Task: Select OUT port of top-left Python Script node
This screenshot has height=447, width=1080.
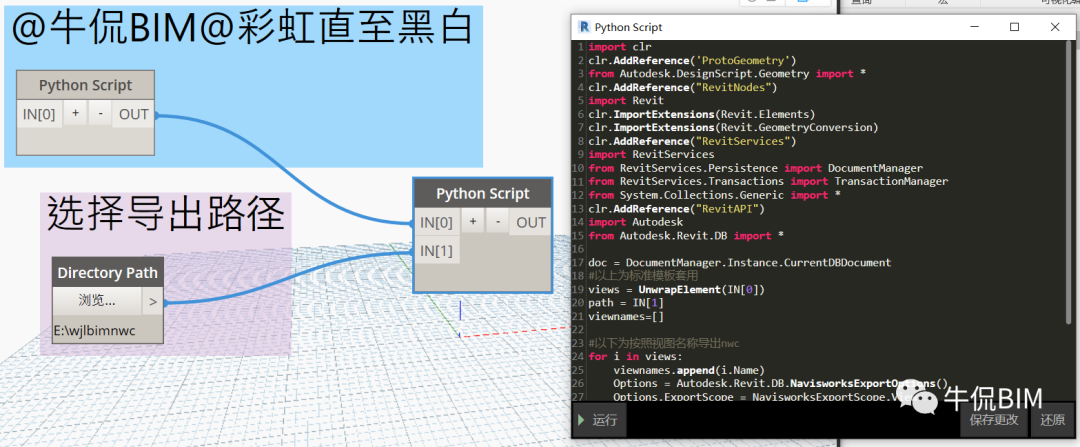Action: click(x=134, y=114)
